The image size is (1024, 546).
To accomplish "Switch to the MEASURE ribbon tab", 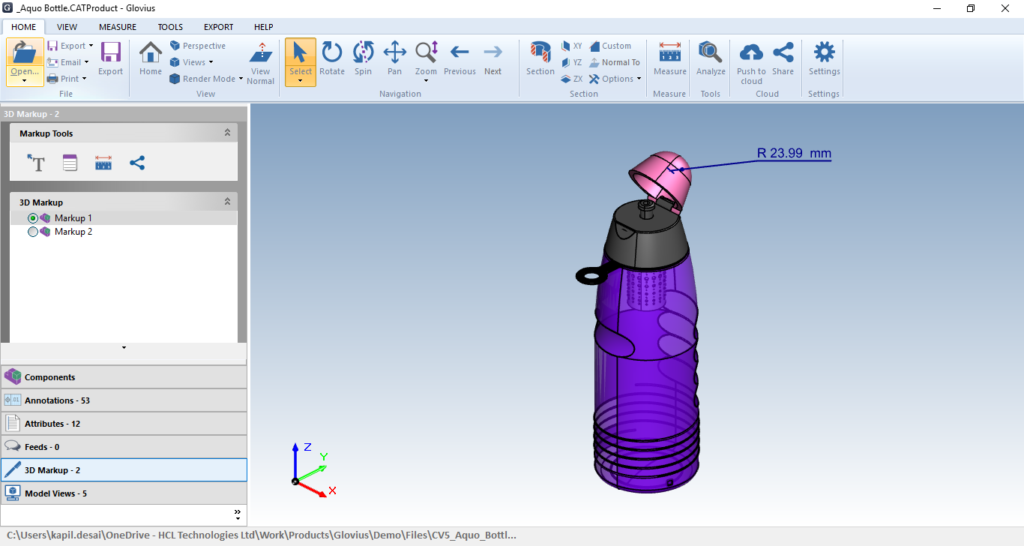I will click(118, 27).
